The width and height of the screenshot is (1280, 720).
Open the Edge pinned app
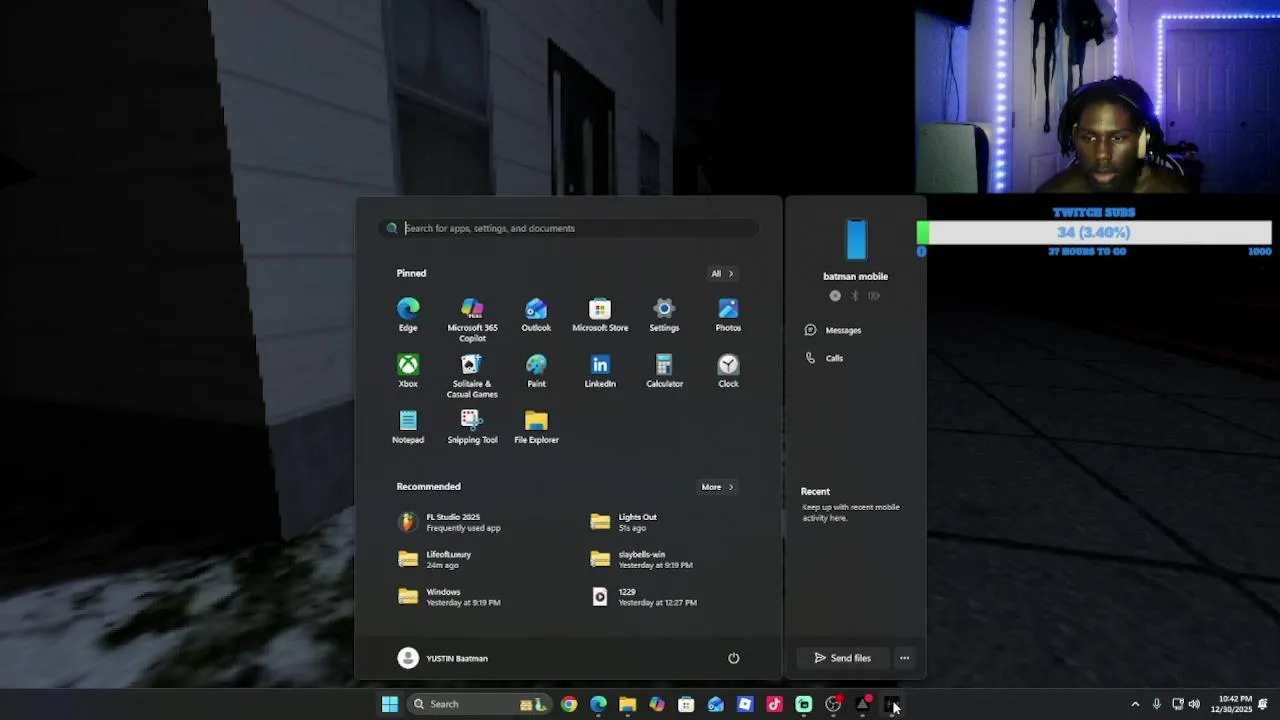[408, 315]
